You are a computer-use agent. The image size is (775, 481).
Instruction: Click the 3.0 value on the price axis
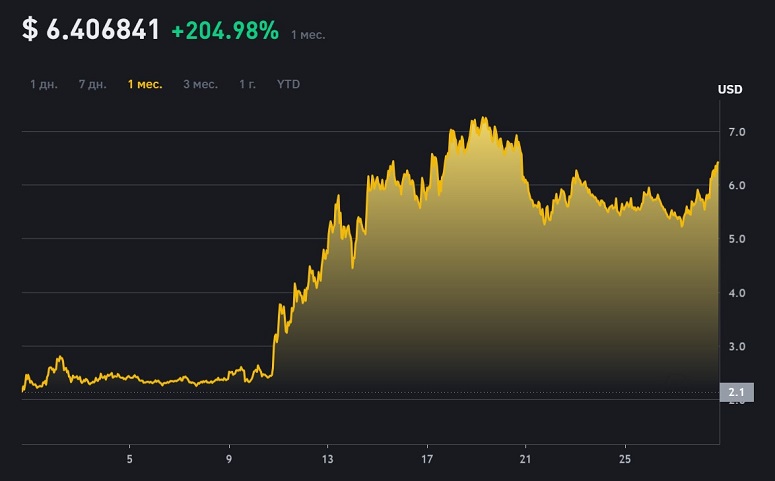736,347
